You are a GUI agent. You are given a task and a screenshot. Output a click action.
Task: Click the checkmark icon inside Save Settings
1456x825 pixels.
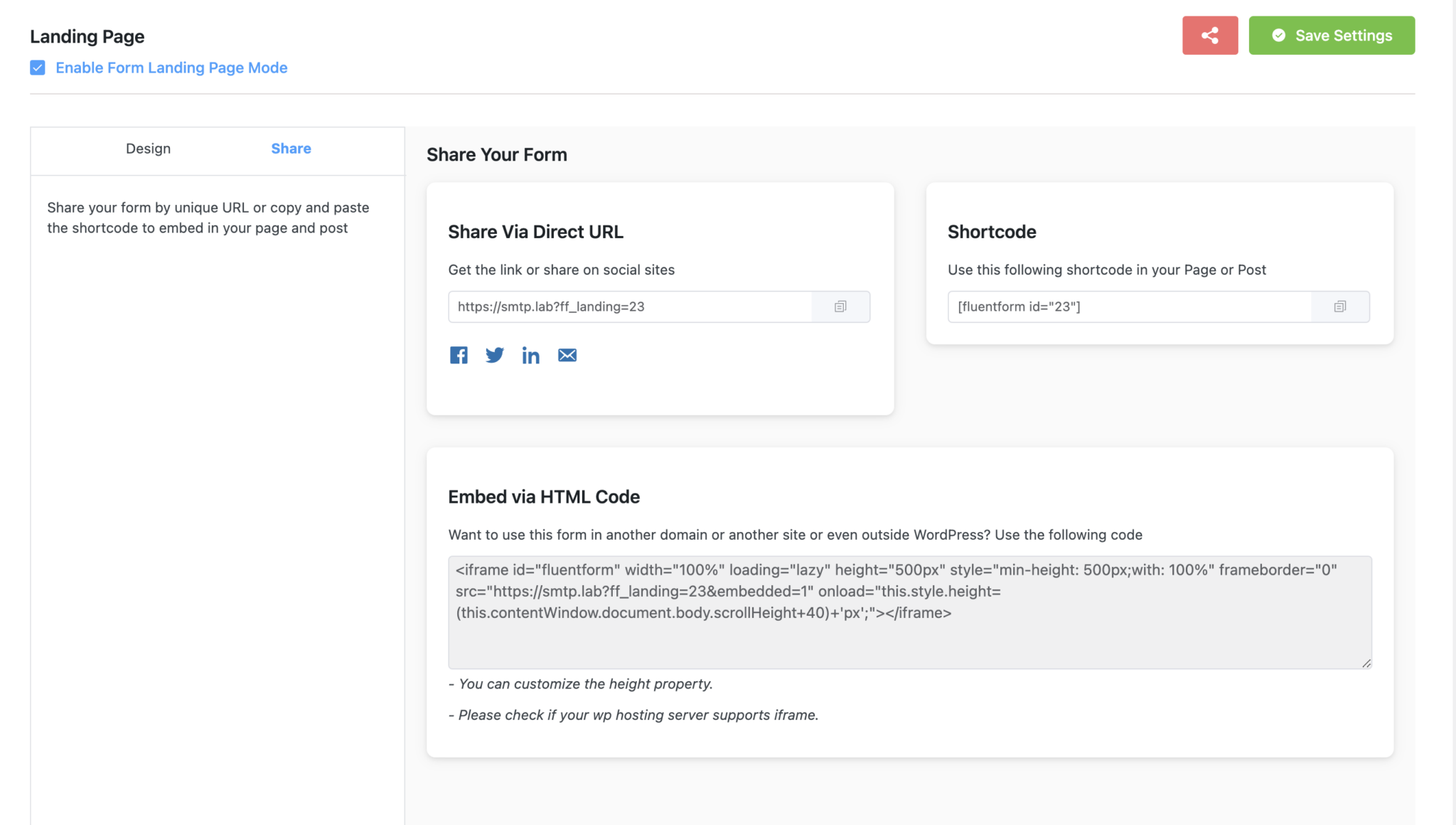click(1278, 35)
